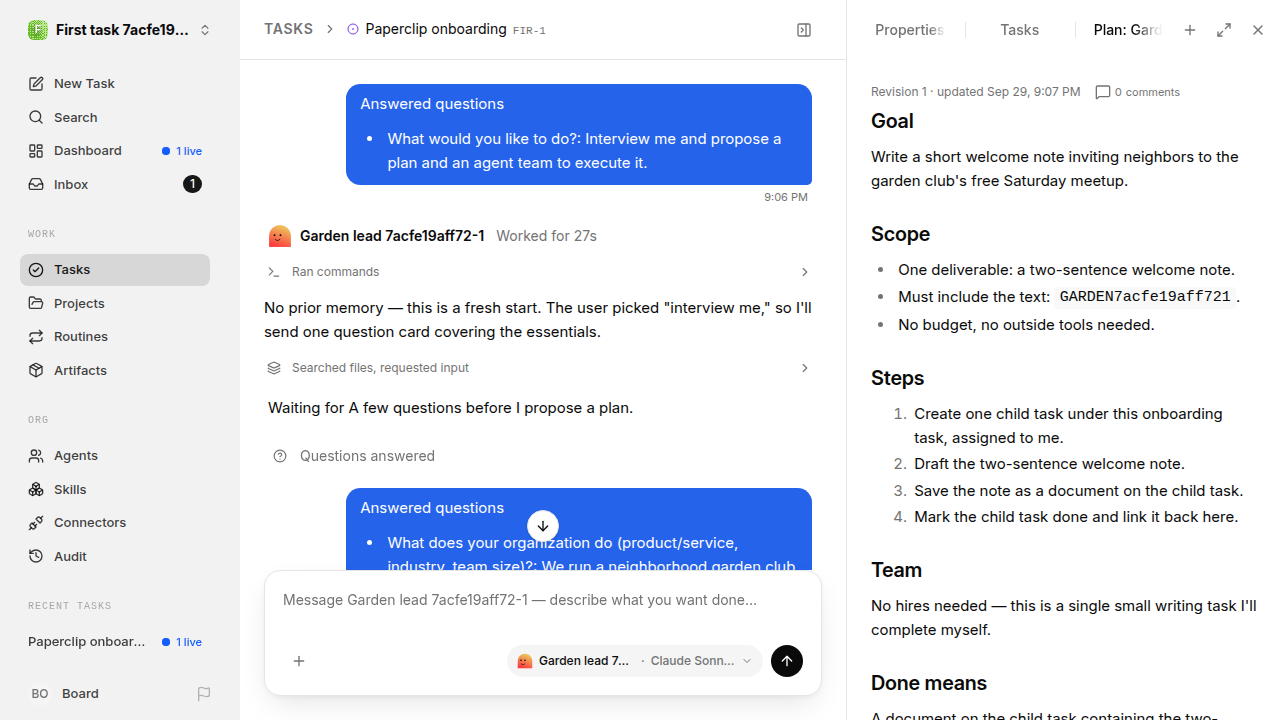The width and height of the screenshot is (1280, 720).
Task: Click the Projects folder icon
Action: (x=36, y=303)
